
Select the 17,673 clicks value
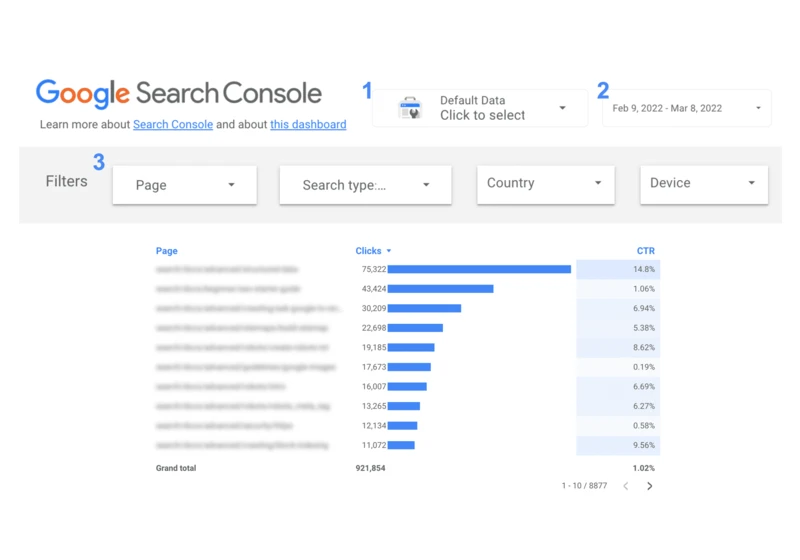pyautogui.click(x=374, y=367)
